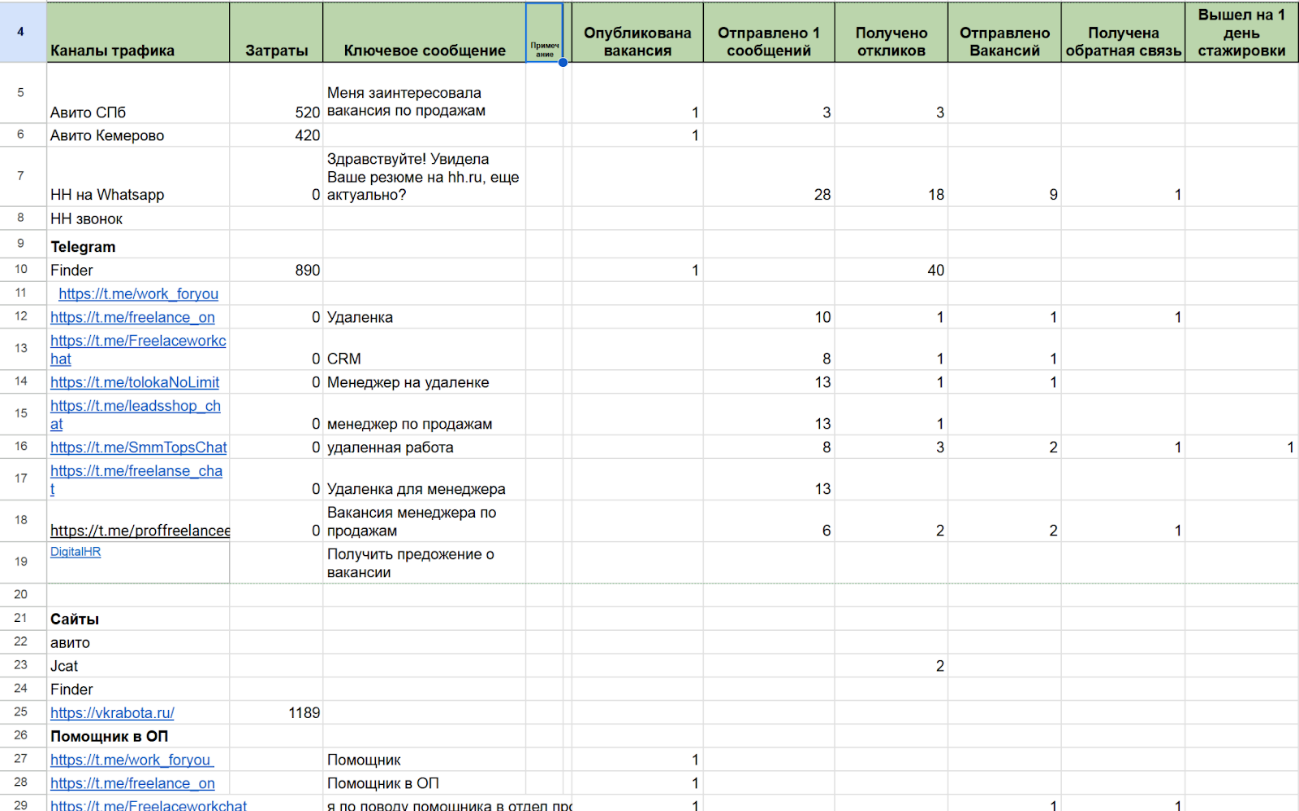Select the 'Каналы трафика' header cell
Image resolution: width=1299 pixels, height=811 pixels.
click(x=138, y=32)
